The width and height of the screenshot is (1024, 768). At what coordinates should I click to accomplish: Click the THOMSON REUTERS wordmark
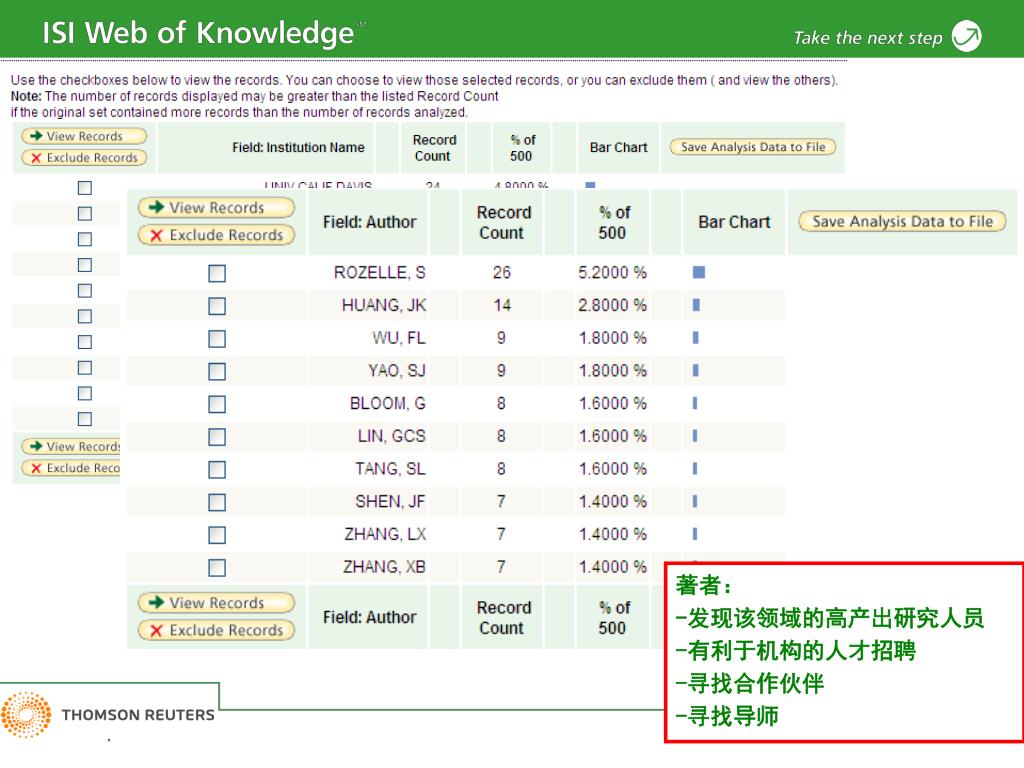pos(138,715)
